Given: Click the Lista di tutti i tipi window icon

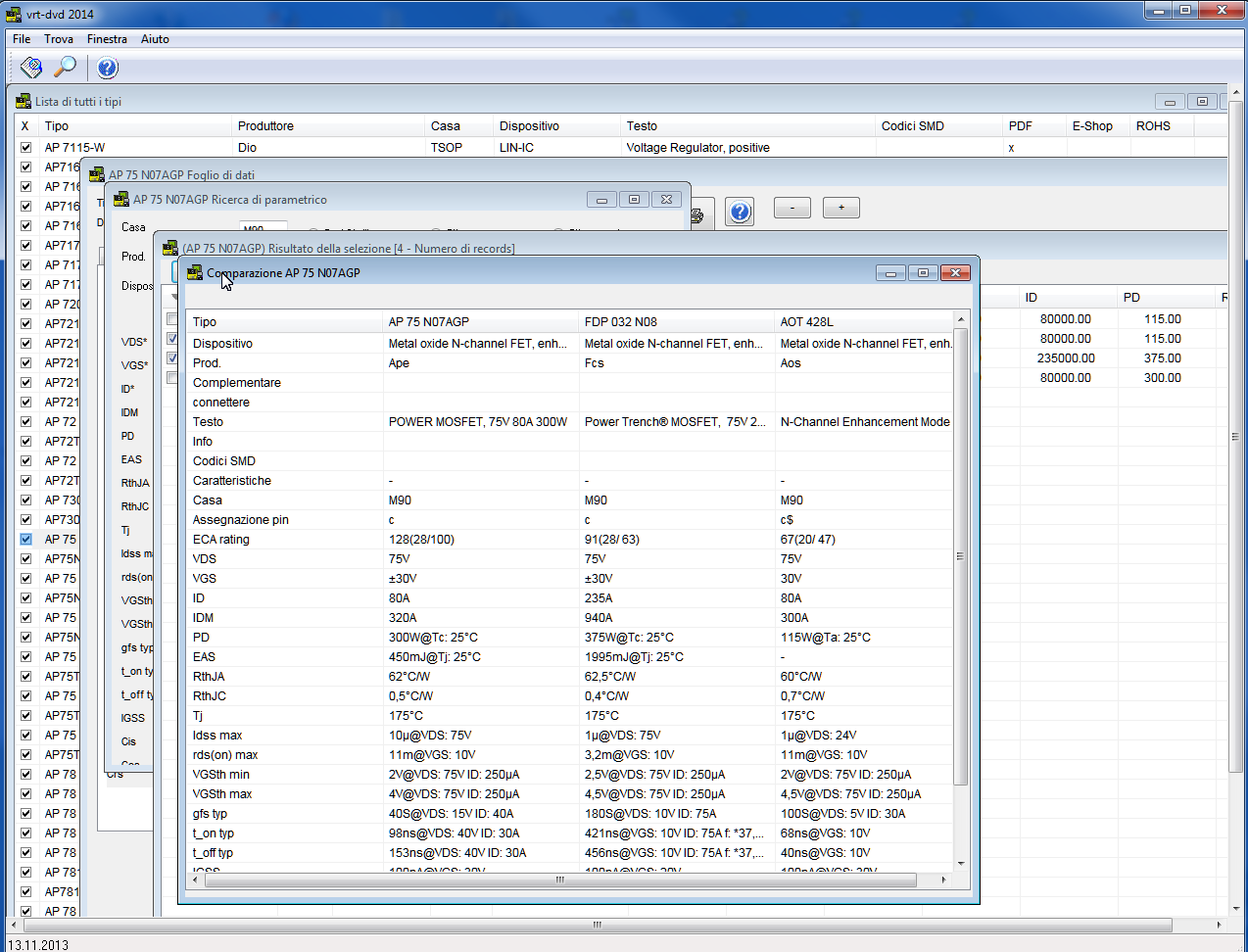Looking at the screenshot, I should pyautogui.click(x=24, y=101).
